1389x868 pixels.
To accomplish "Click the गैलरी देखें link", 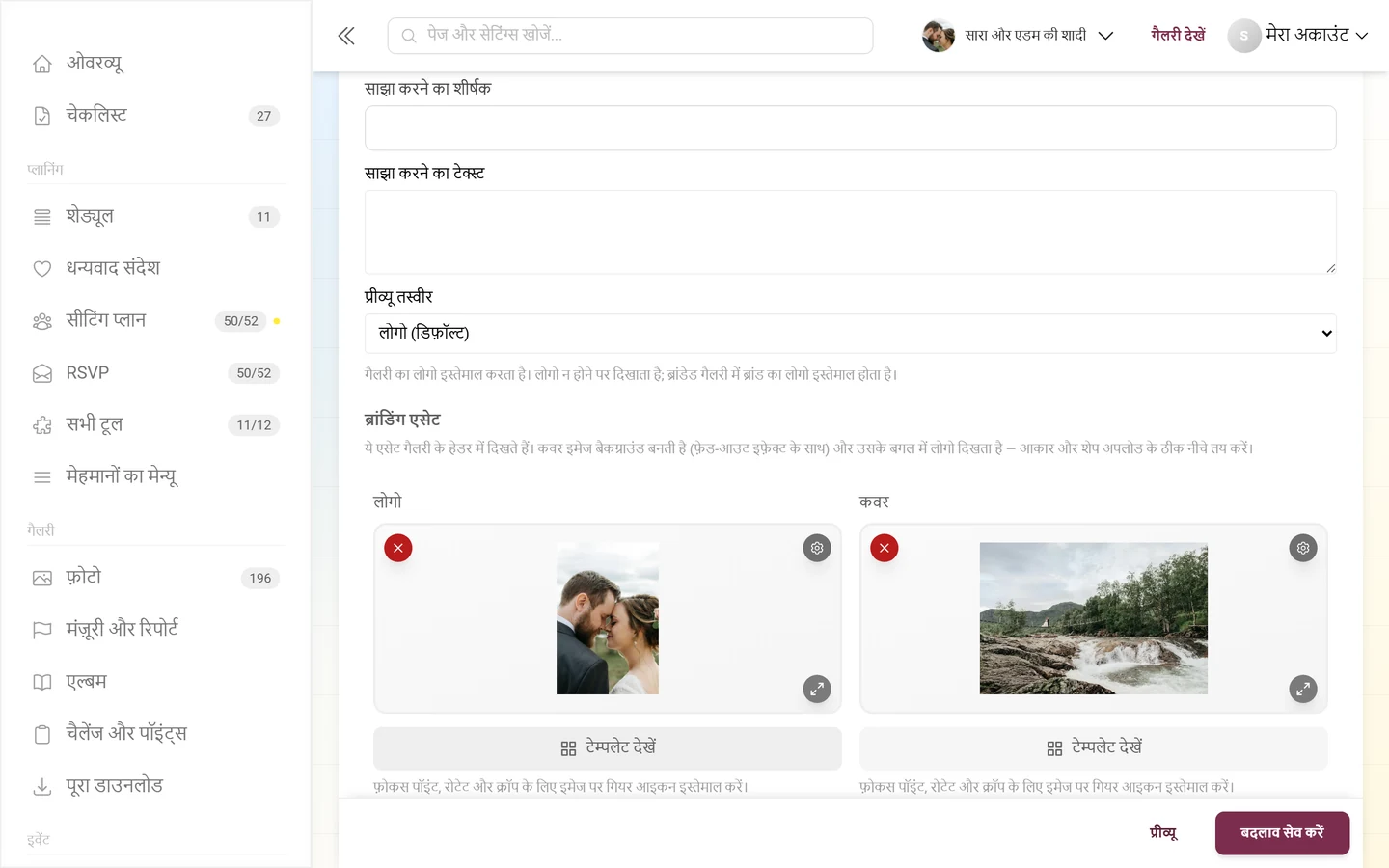I will click(1178, 35).
